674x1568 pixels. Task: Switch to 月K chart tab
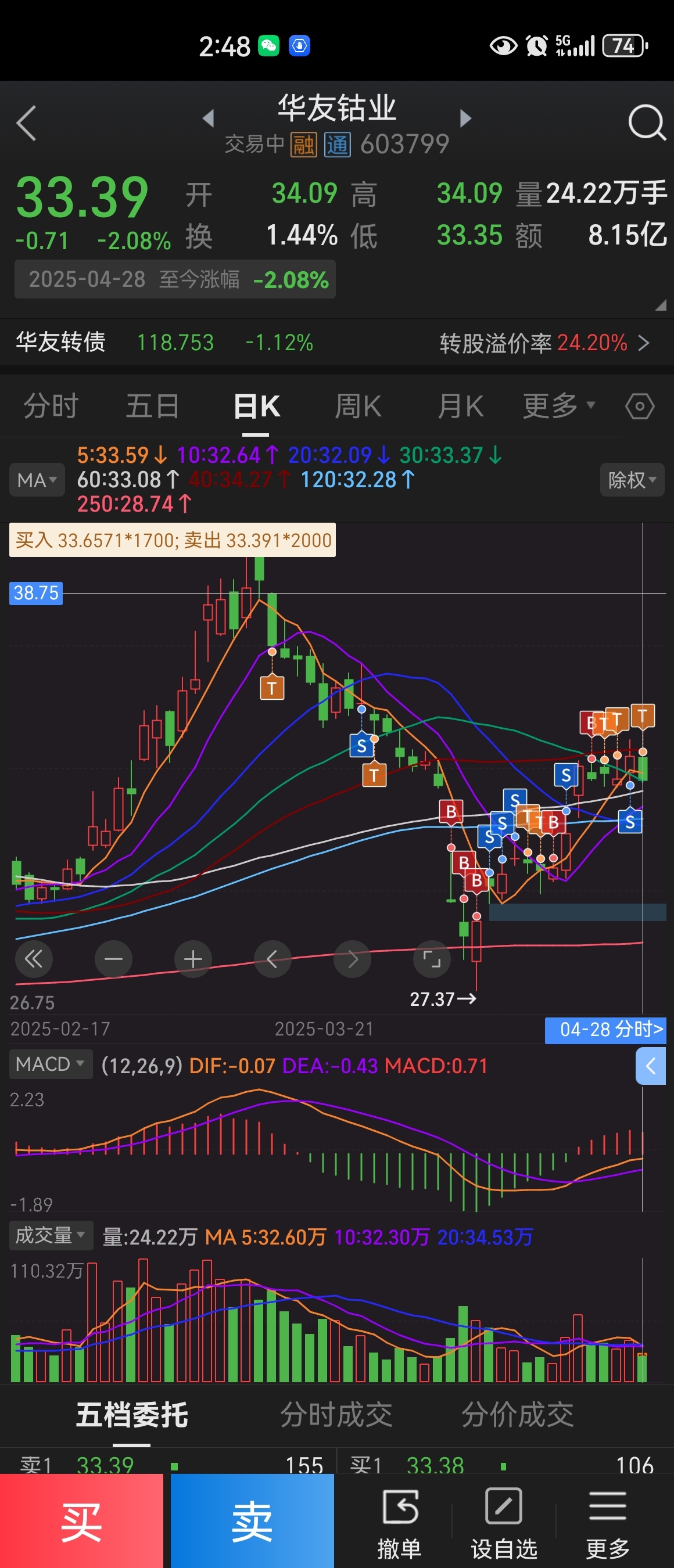(x=460, y=406)
